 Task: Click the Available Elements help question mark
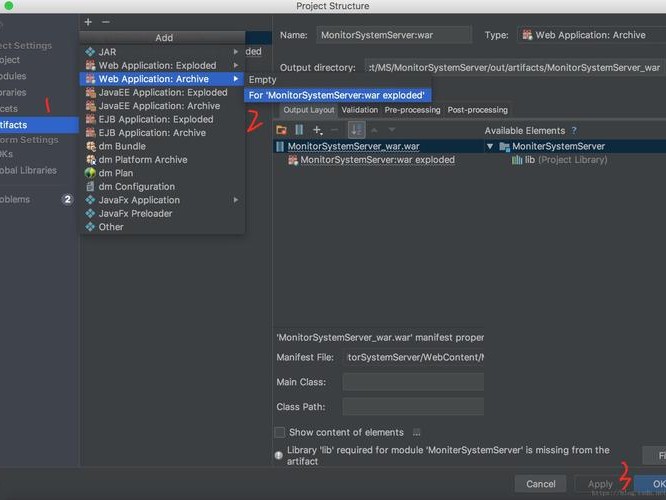click(574, 131)
